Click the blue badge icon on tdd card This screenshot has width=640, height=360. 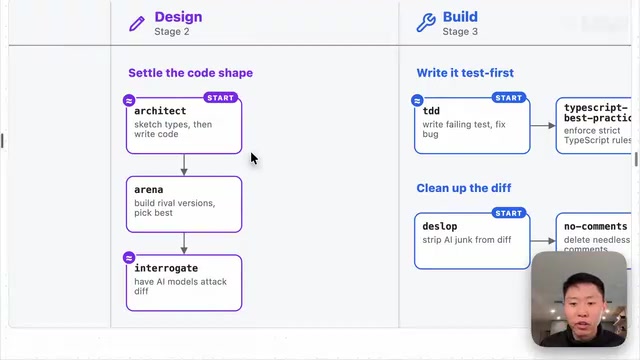tap(417, 100)
